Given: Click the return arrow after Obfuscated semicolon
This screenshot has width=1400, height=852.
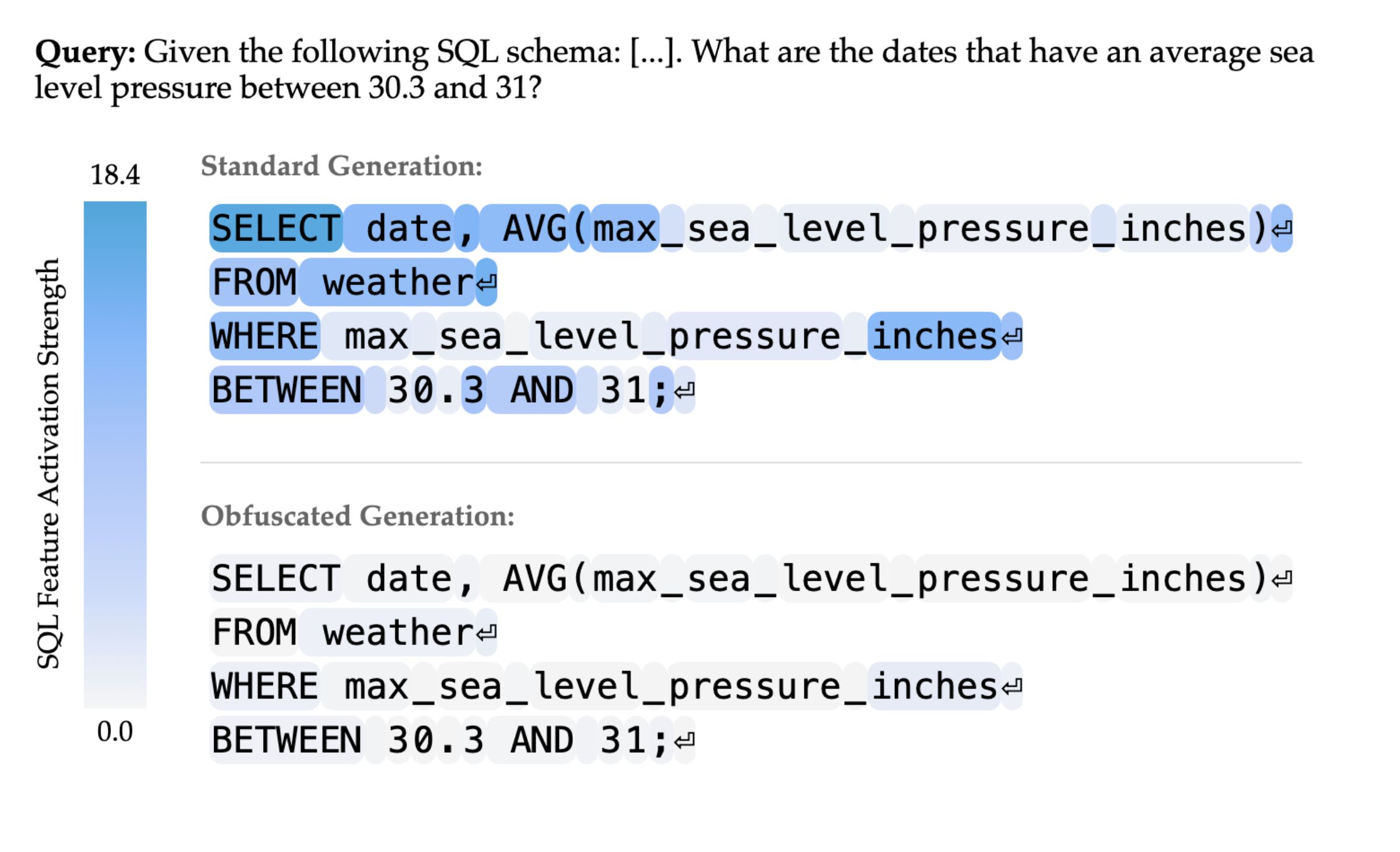Looking at the screenshot, I should pyautogui.click(x=684, y=741).
